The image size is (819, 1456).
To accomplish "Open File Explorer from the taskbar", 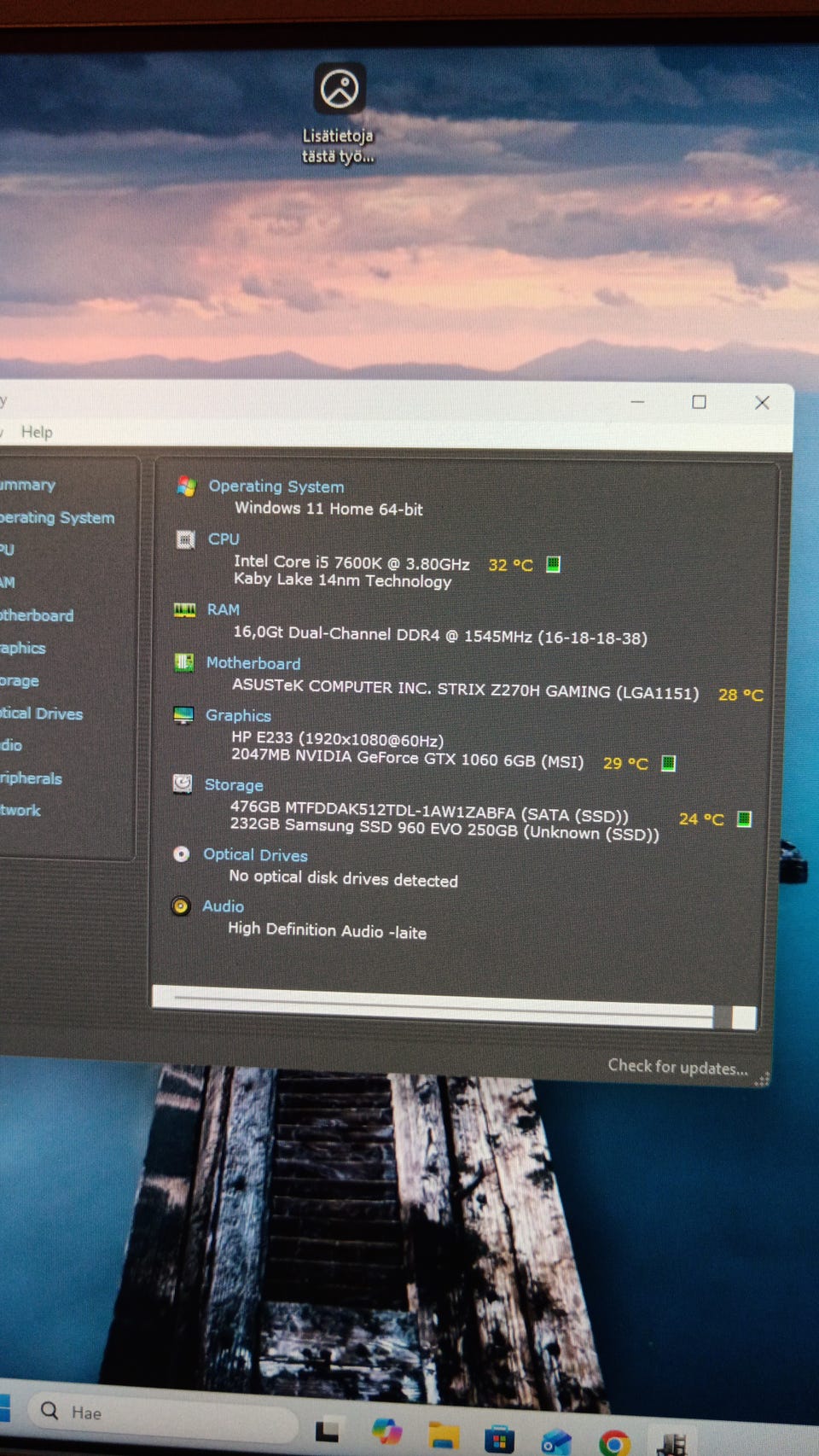I will (x=443, y=1436).
